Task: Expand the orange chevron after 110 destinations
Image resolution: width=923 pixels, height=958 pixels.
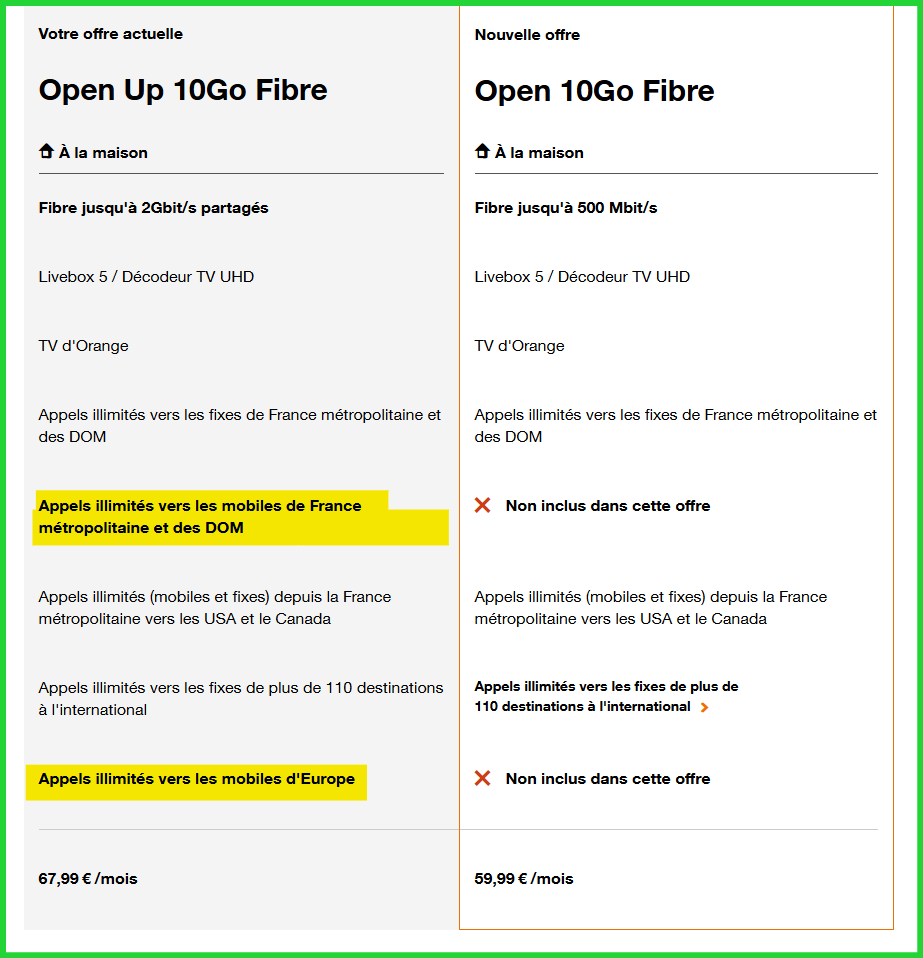Action: point(705,708)
